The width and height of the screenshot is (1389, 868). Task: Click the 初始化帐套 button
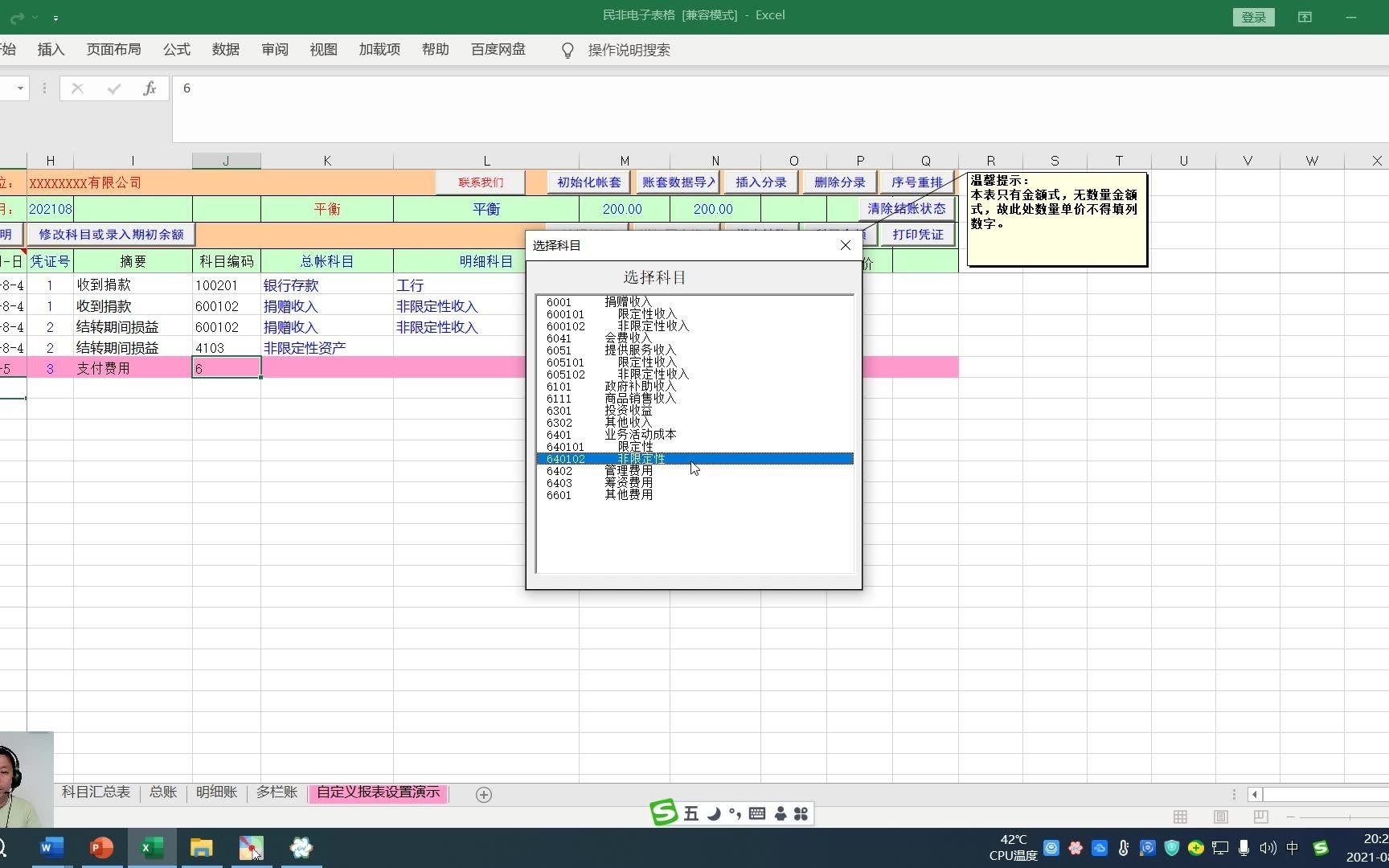(x=588, y=182)
